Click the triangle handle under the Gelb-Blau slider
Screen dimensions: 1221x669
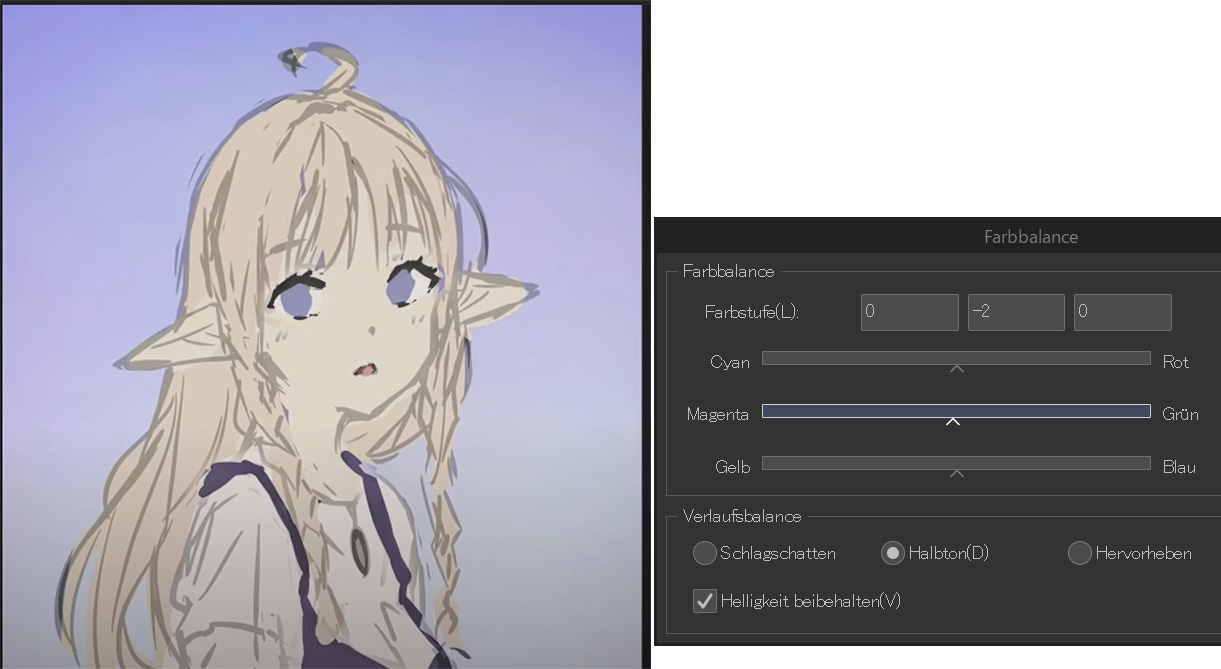pos(956,474)
